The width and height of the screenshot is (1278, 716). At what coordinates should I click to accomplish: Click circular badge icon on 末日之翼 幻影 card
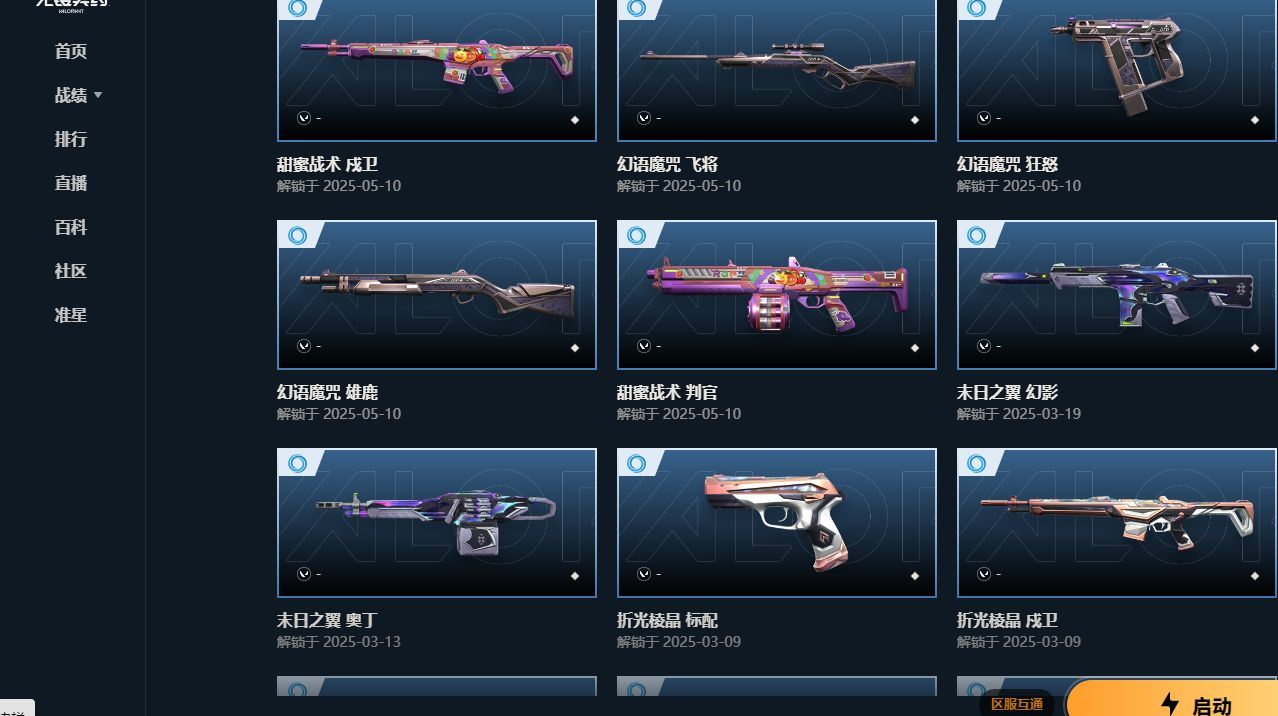tap(977, 236)
